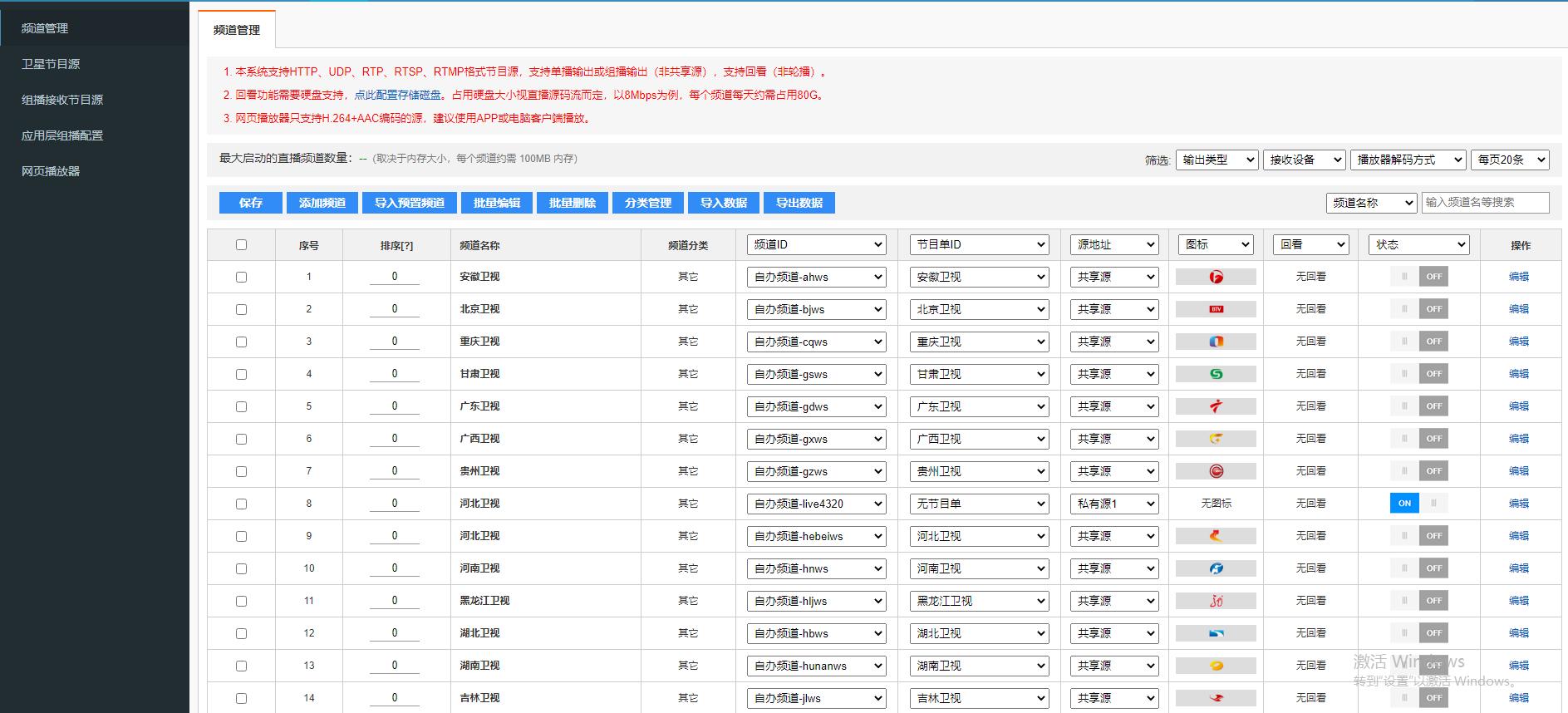This screenshot has width=1568, height=713.
Task: Click the 湖北卫视 channel logo icon
Action: (x=1216, y=633)
